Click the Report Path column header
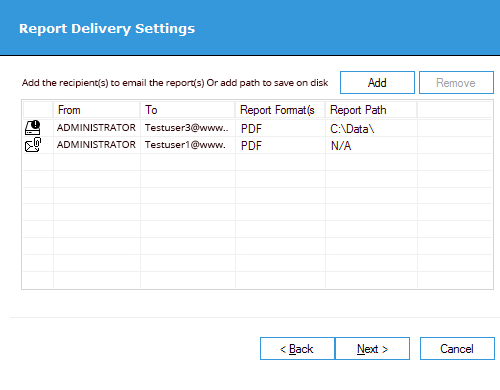The image size is (500, 390). pos(371,110)
